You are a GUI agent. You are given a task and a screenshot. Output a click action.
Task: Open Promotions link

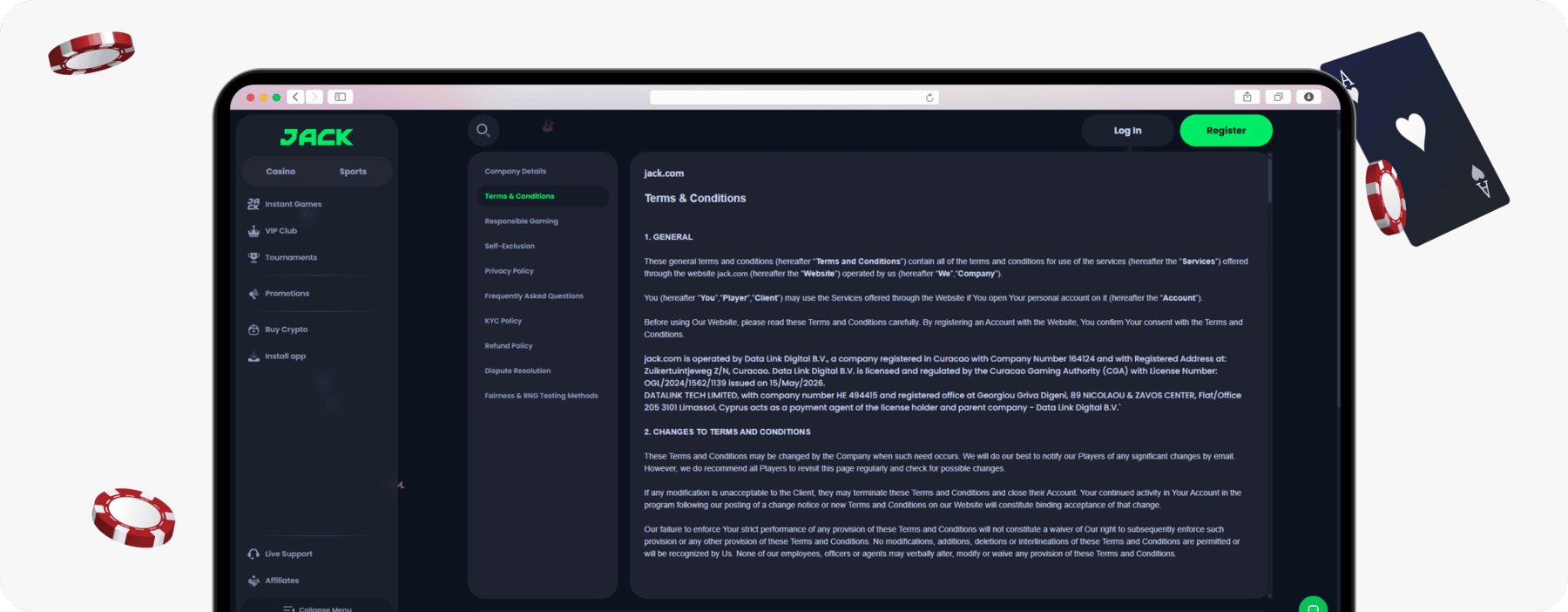[287, 294]
